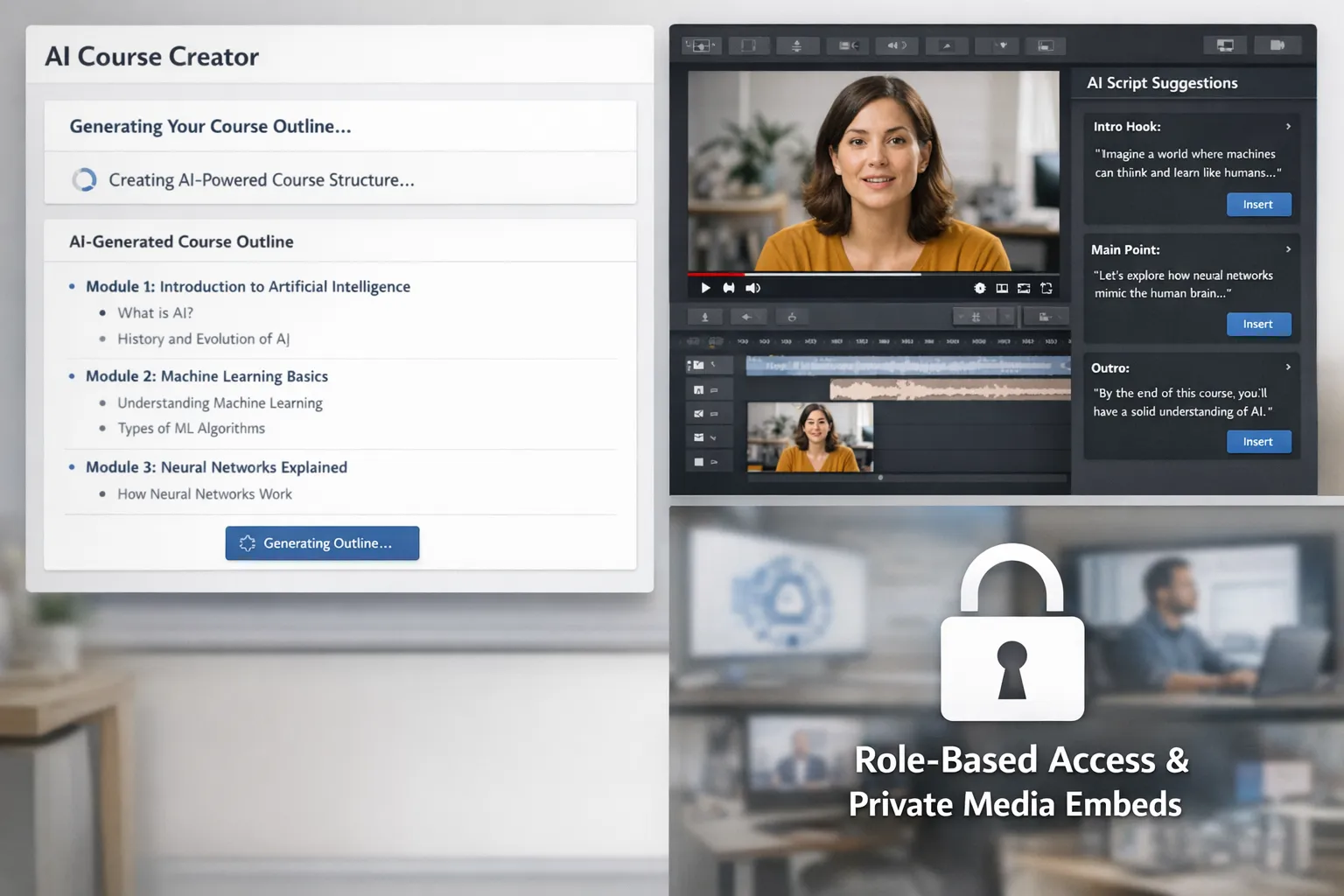This screenshot has height=896, width=1344.
Task: Open the audio adjustment tool in the toolbar
Action: click(896, 45)
